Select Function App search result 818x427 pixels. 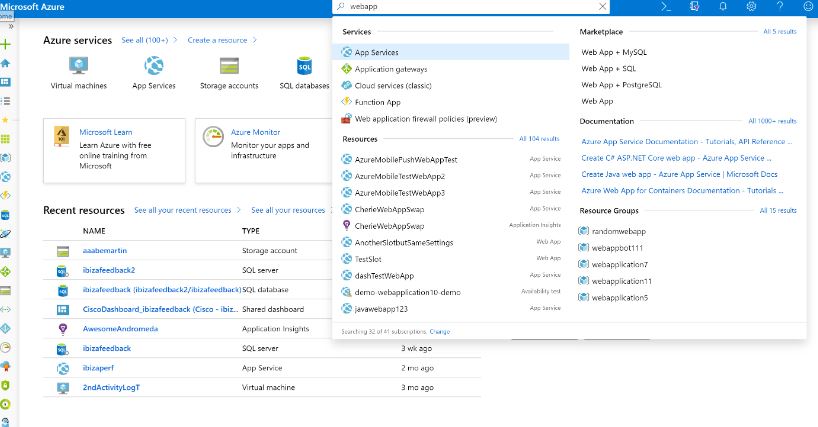point(378,102)
